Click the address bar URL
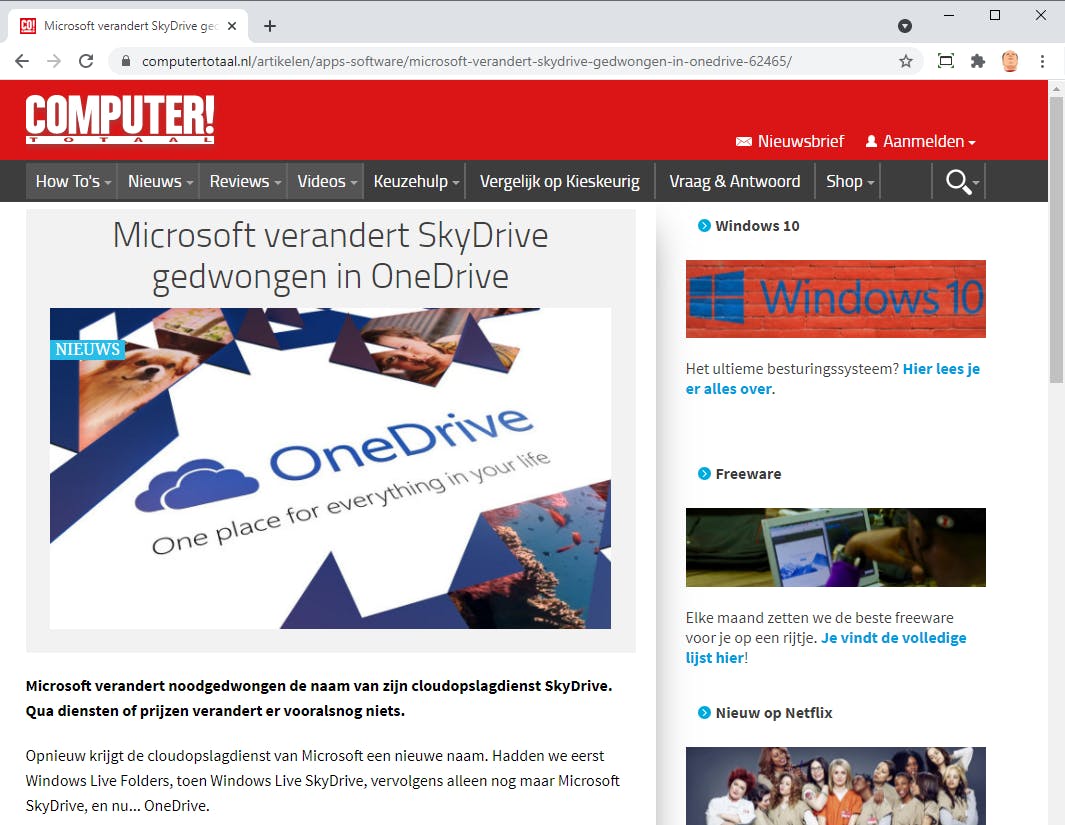Screen dimensions: 1065x825 pyautogui.click(x=467, y=61)
